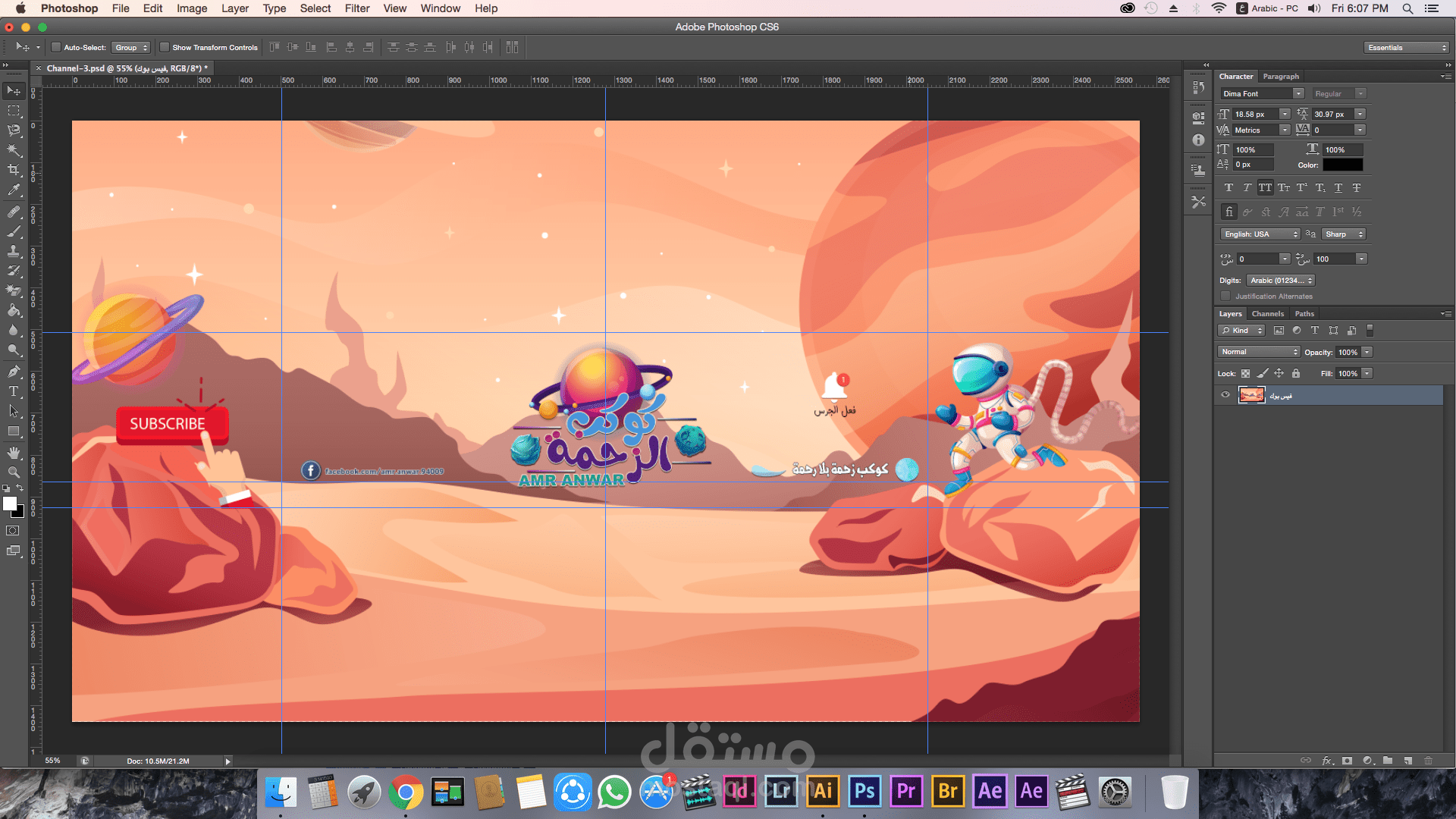Select the Hand tool
1456x819 pixels.
(x=14, y=452)
